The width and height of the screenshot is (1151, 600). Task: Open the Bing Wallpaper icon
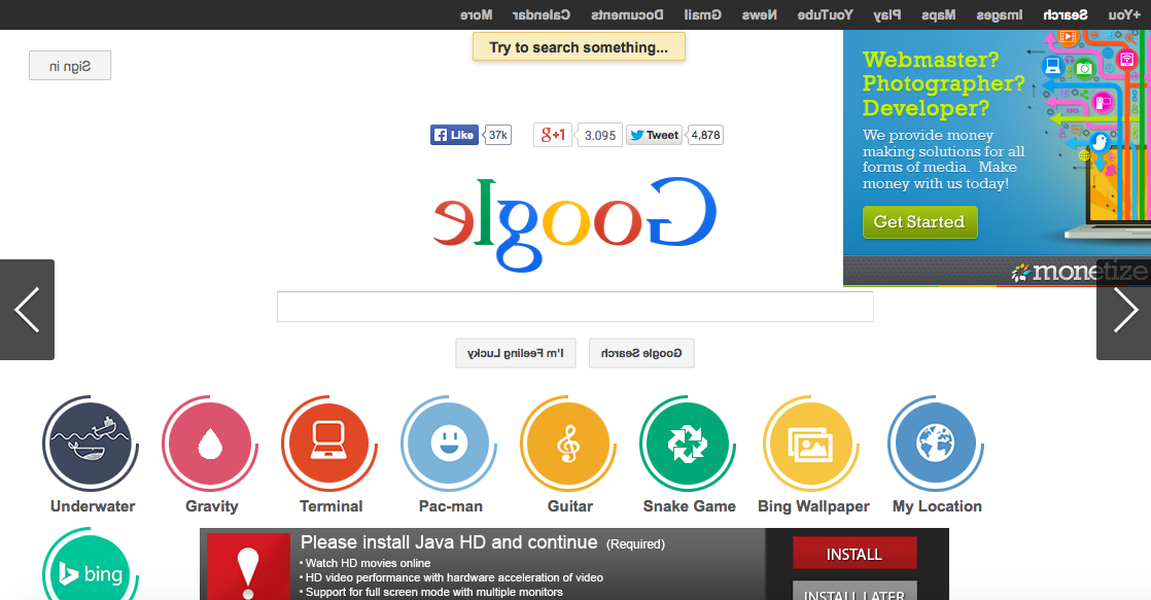click(x=812, y=446)
